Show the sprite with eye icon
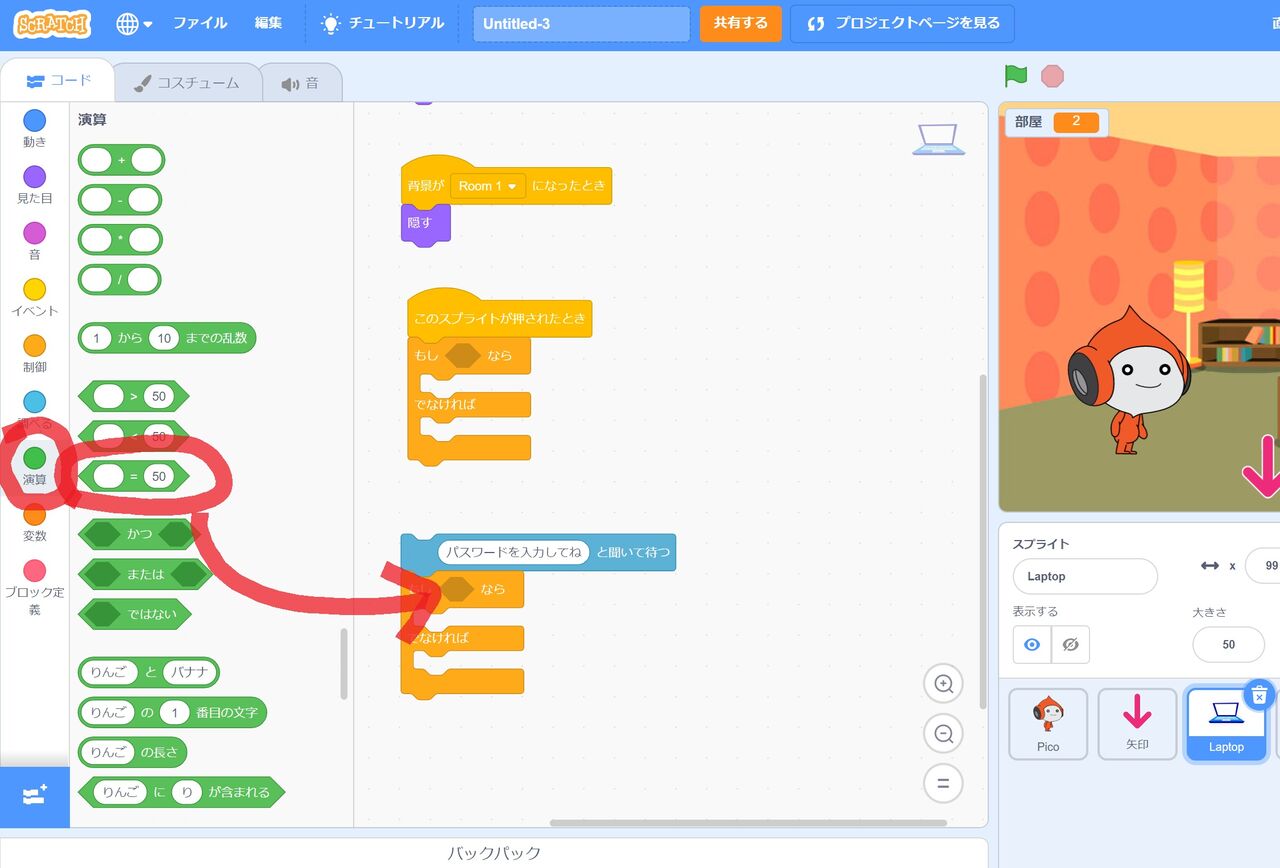 [1032, 645]
